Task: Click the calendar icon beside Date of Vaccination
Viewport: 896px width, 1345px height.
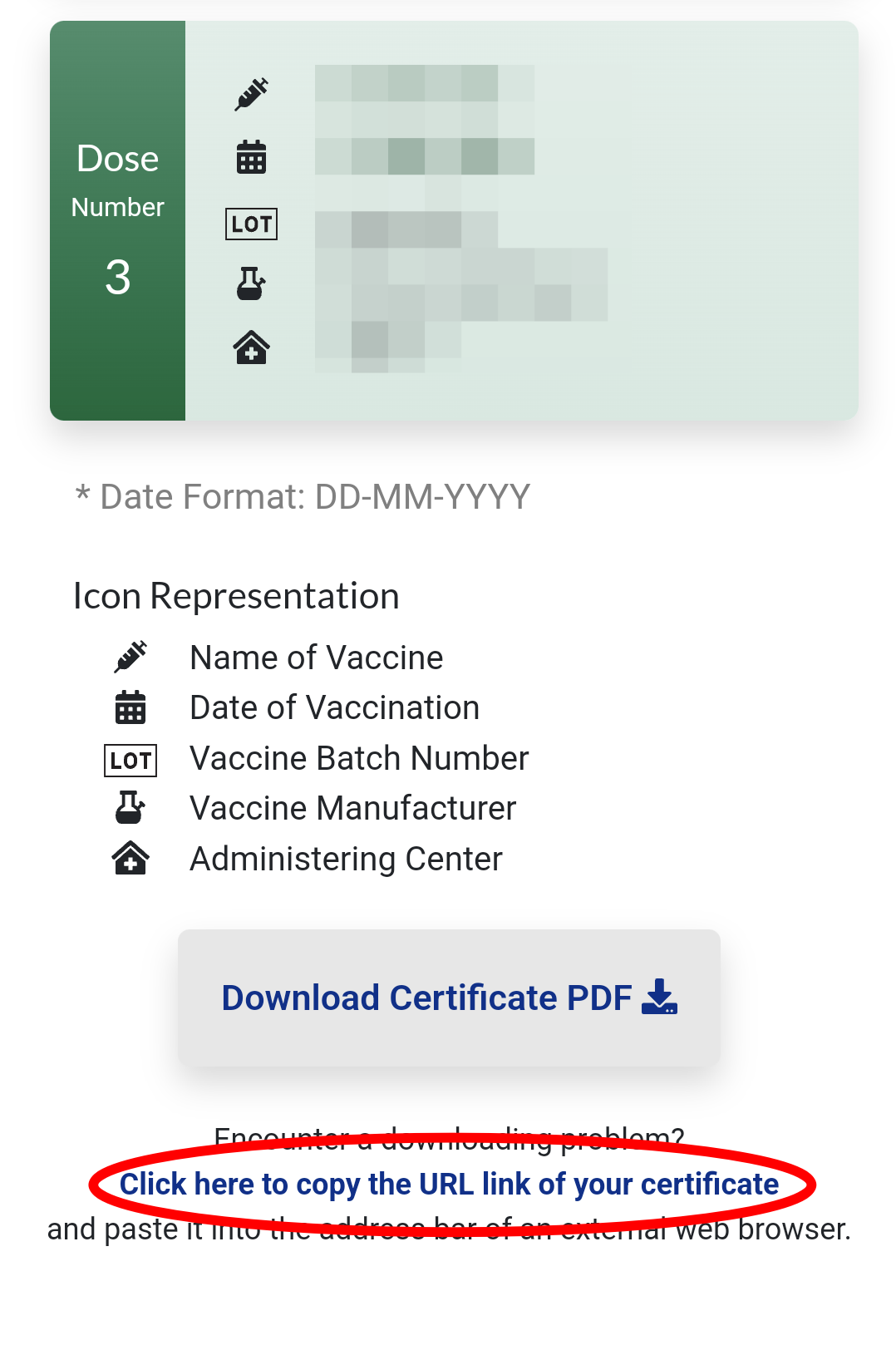Action: tap(130, 707)
